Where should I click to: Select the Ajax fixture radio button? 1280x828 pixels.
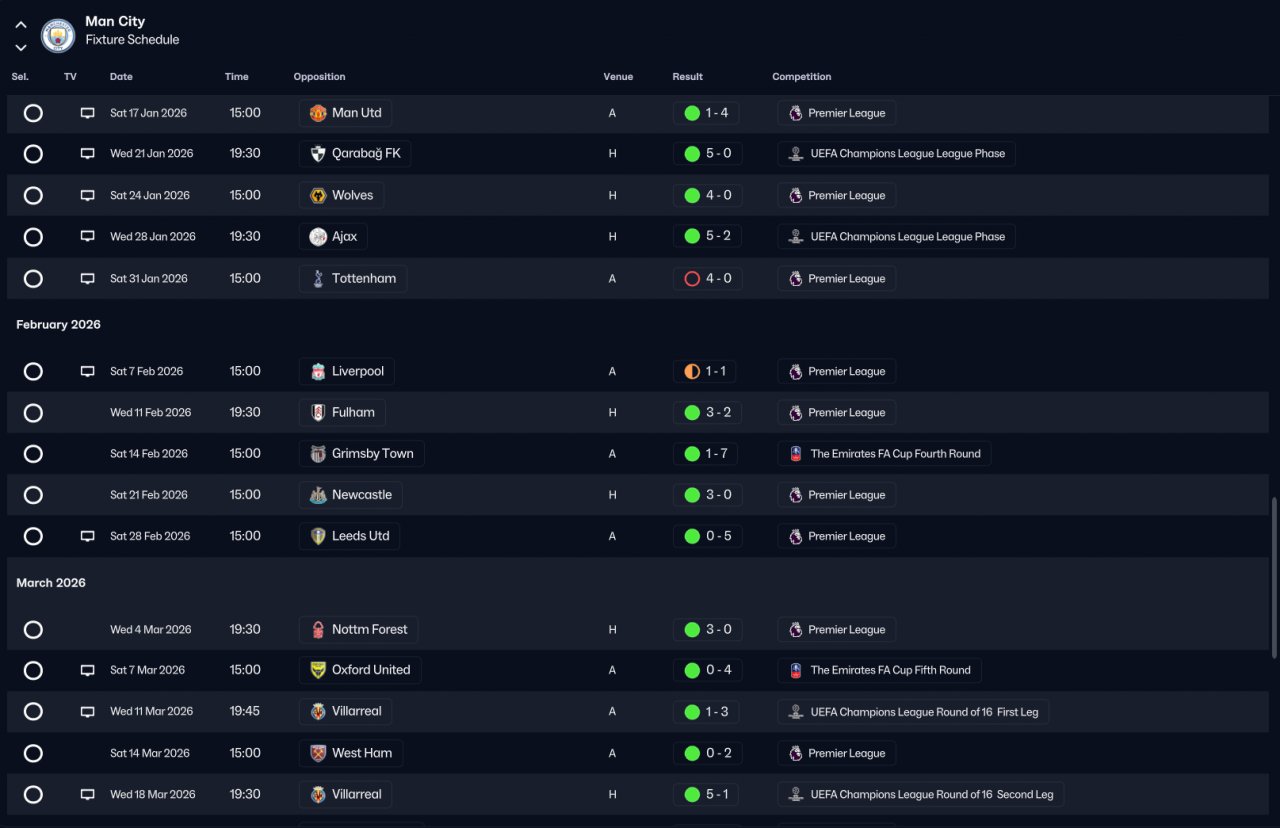[x=33, y=237]
